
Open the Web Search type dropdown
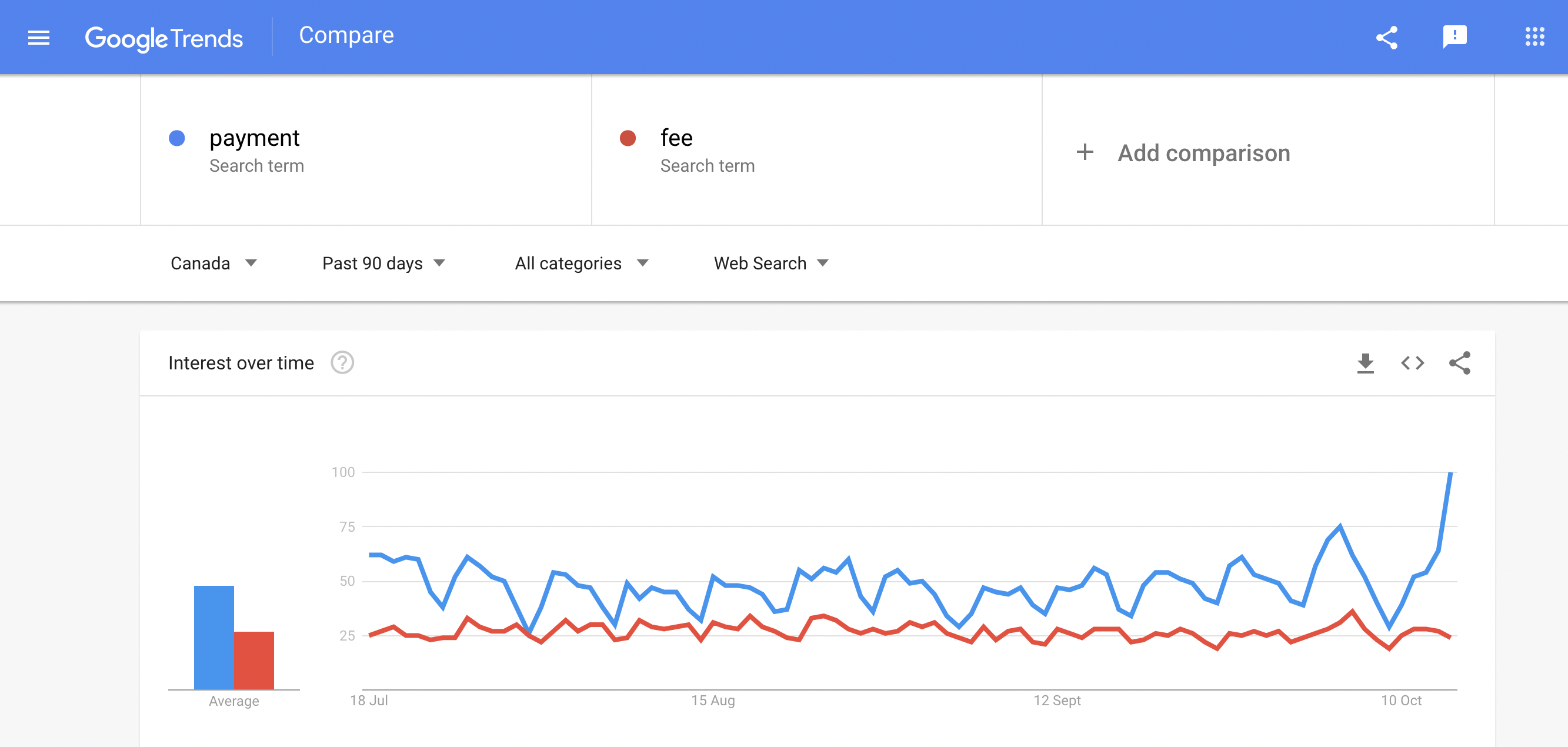770,264
